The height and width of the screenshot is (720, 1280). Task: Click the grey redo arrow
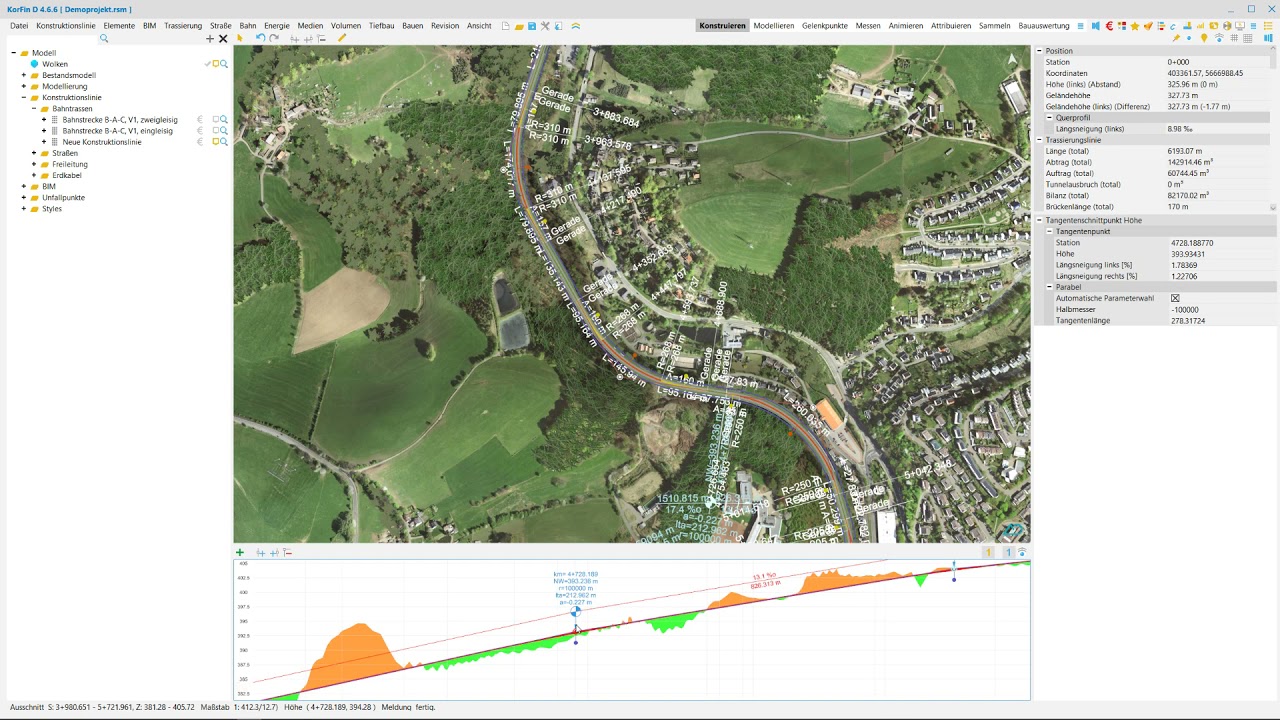pyautogui.click(x=274, y=39)
